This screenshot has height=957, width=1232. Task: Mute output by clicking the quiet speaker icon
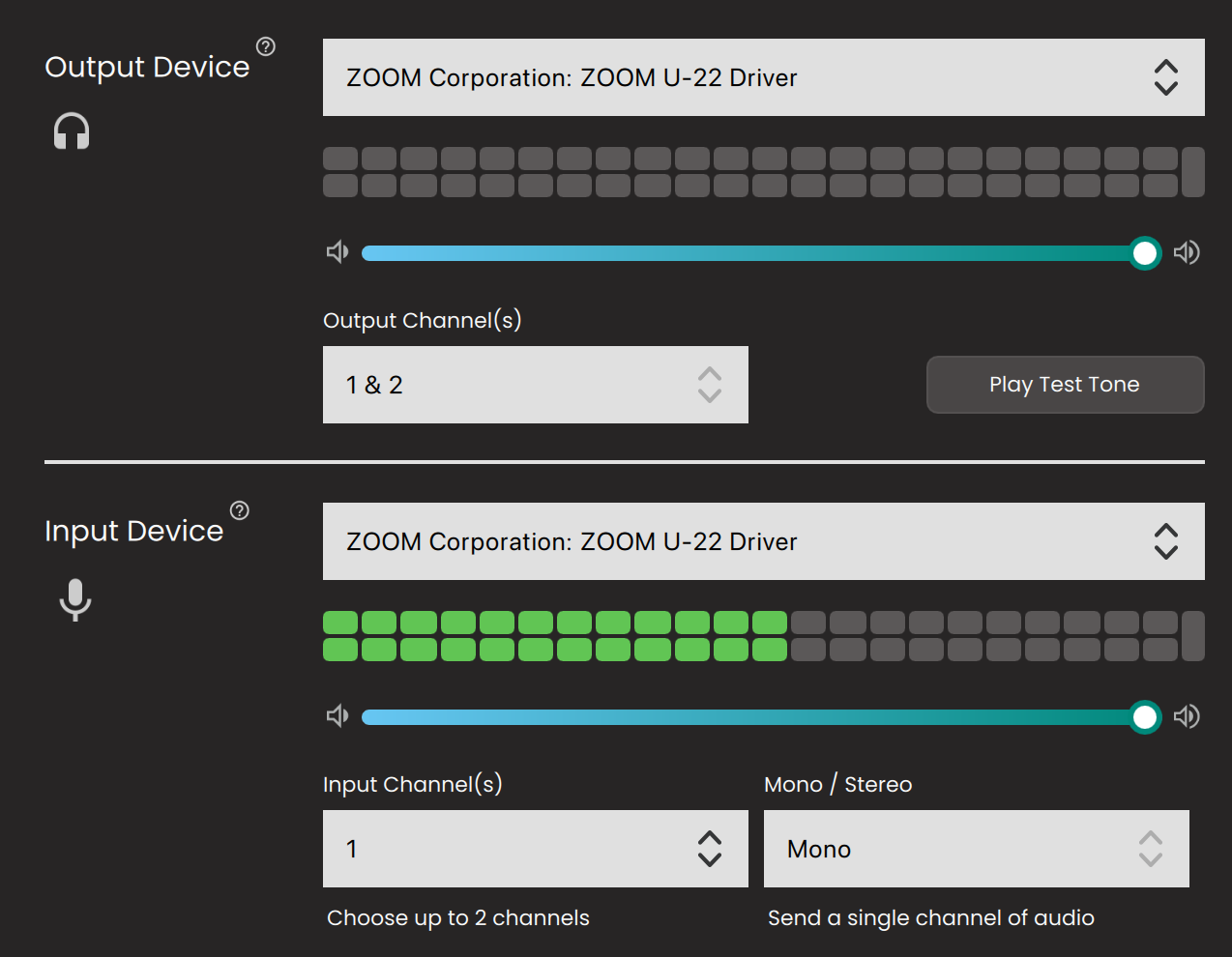(337, 252)
